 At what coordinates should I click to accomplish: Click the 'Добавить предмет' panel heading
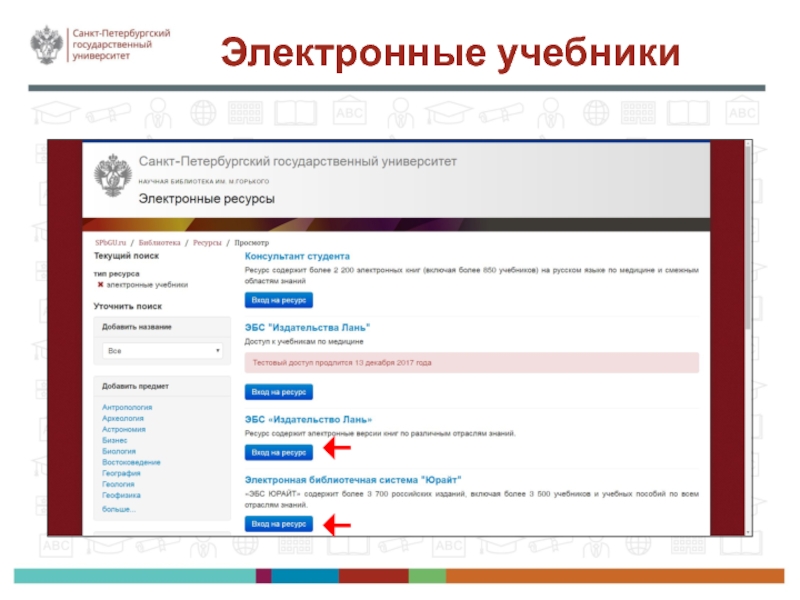(135, 386)
